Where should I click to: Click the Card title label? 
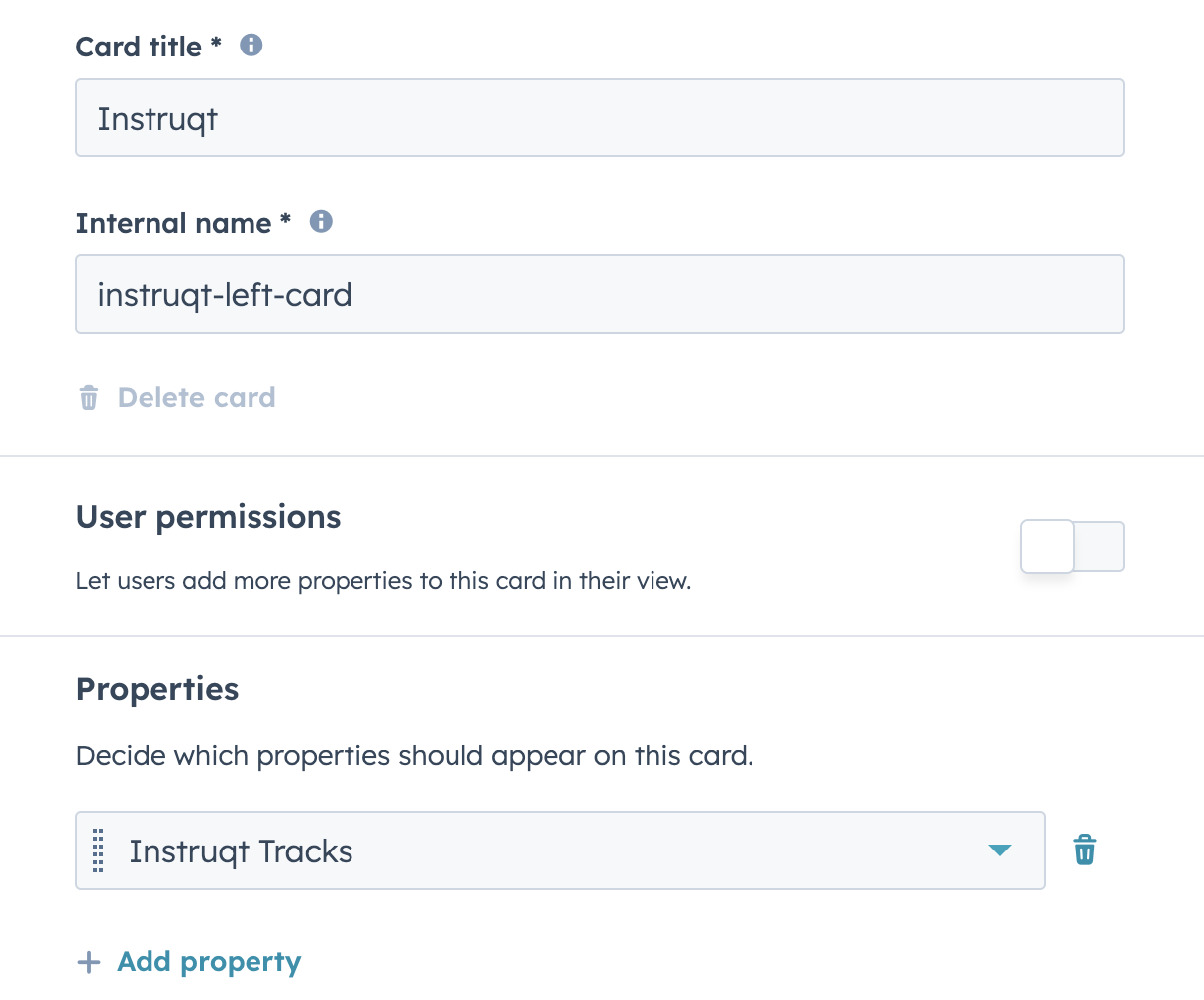139,47
